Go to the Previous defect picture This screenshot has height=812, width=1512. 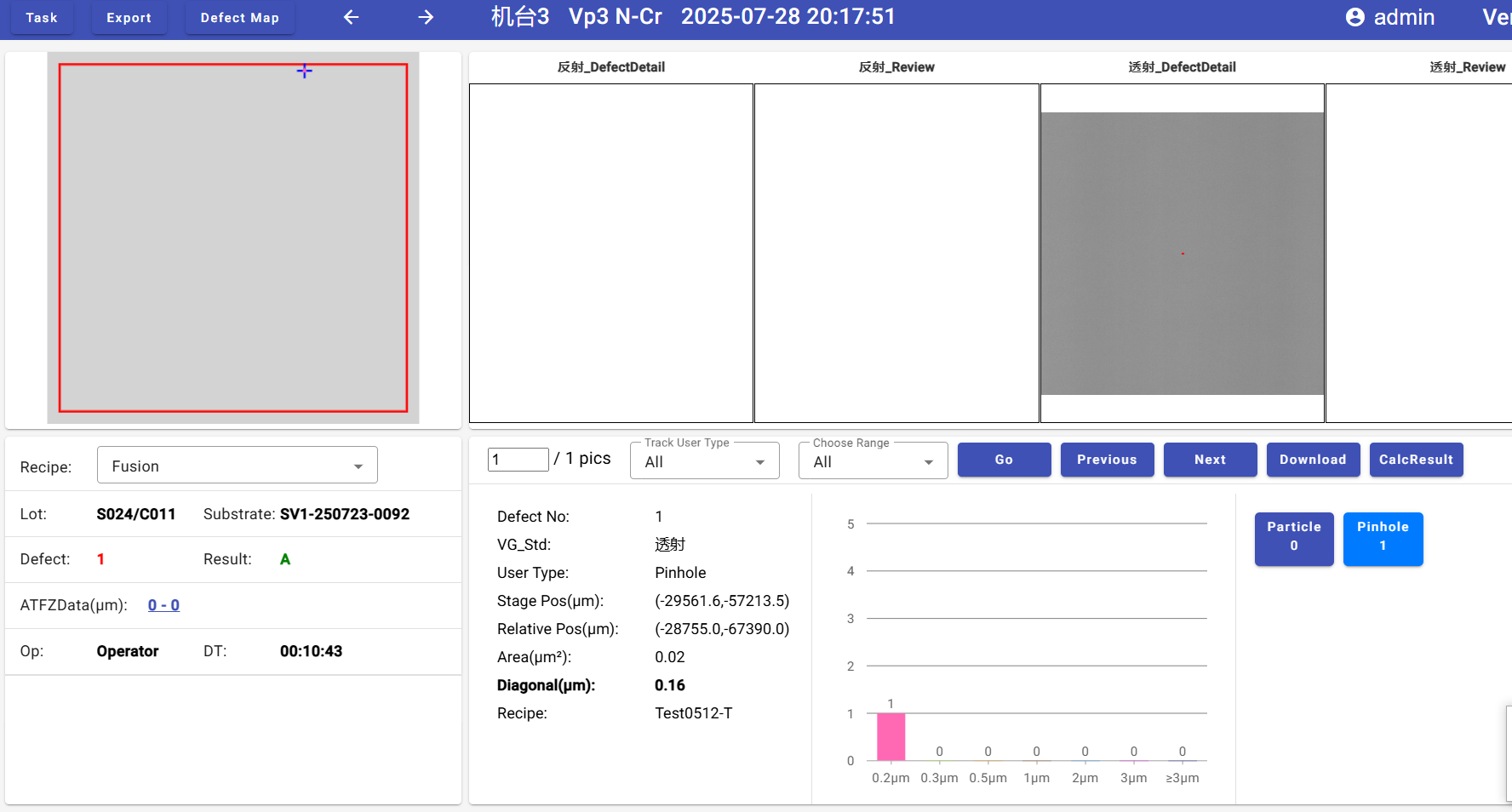tap(1107, 460)
